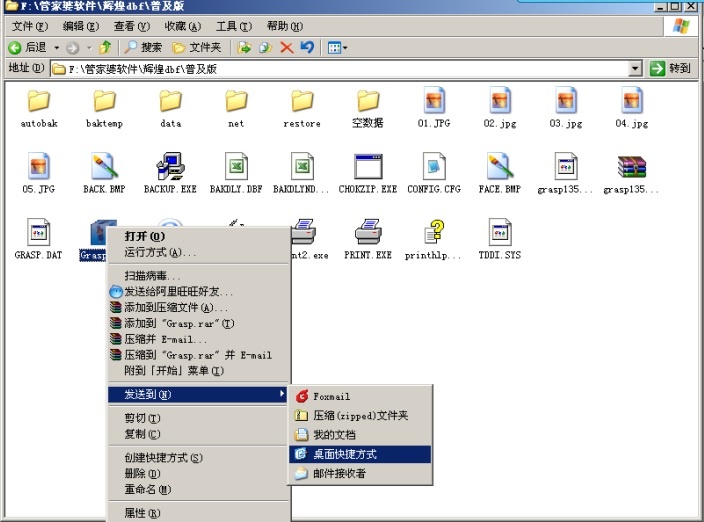Viewport: 704px width, 522px height.
Task: Expand the address bar dropdown
Action: click(635, 69)
